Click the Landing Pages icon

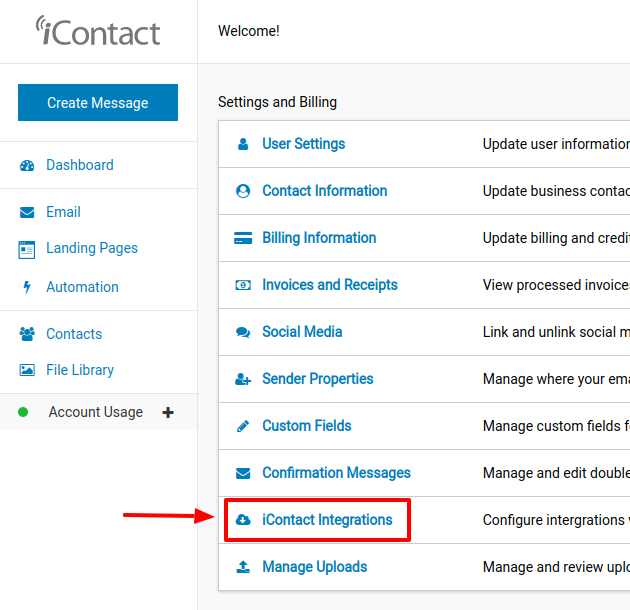[x=27, y=250]
